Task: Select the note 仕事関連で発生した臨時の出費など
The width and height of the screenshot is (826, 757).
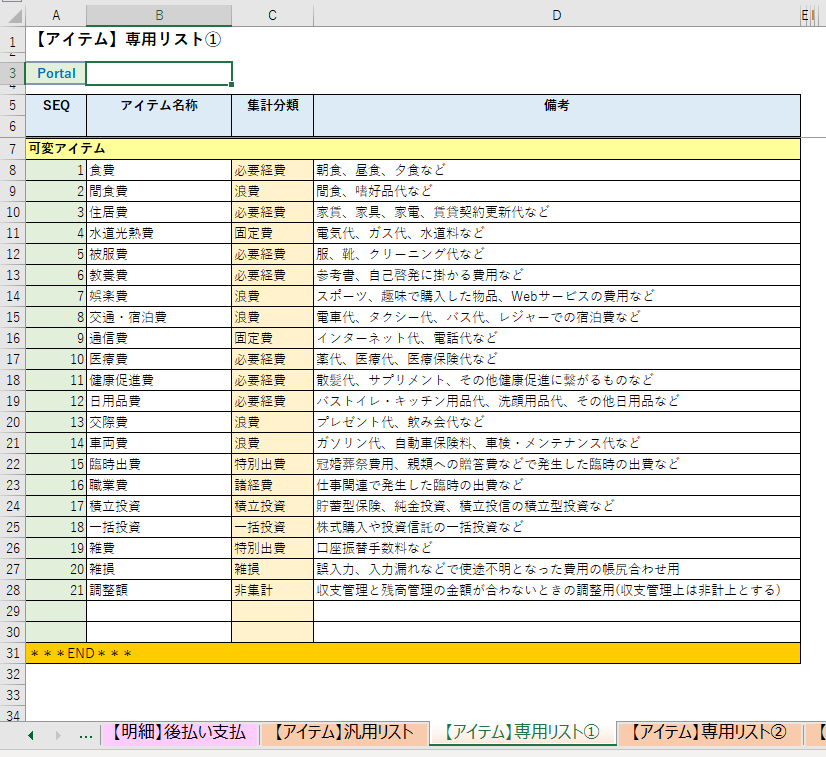Action: [557, 485]
